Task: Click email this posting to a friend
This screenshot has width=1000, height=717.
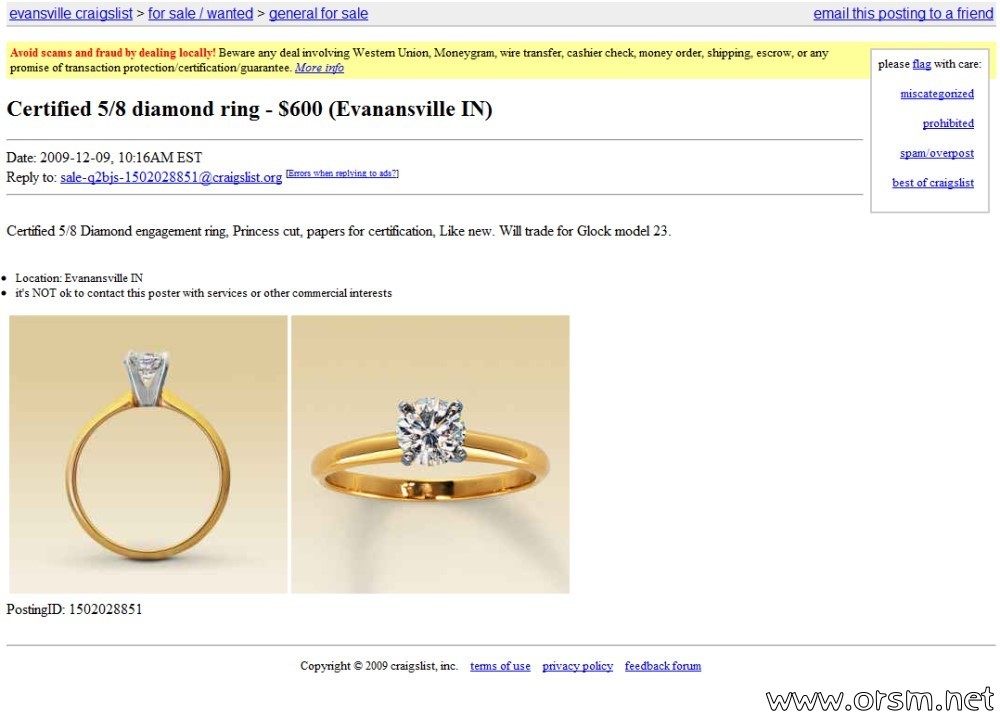Action: coord(903,13)
